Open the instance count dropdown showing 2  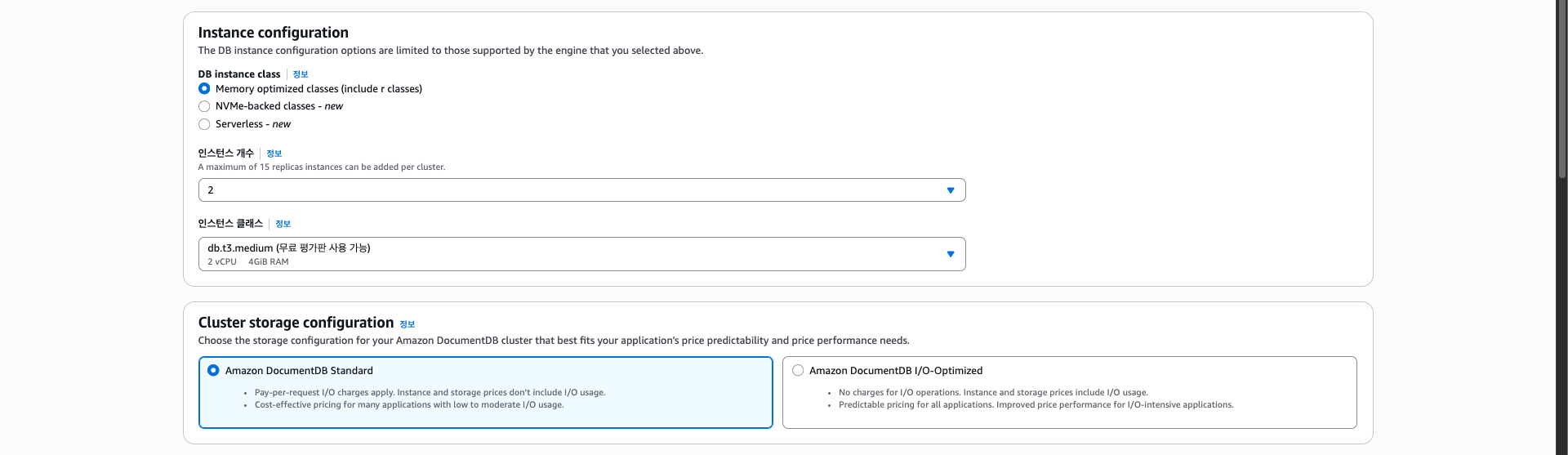click(x=572, y=190)
